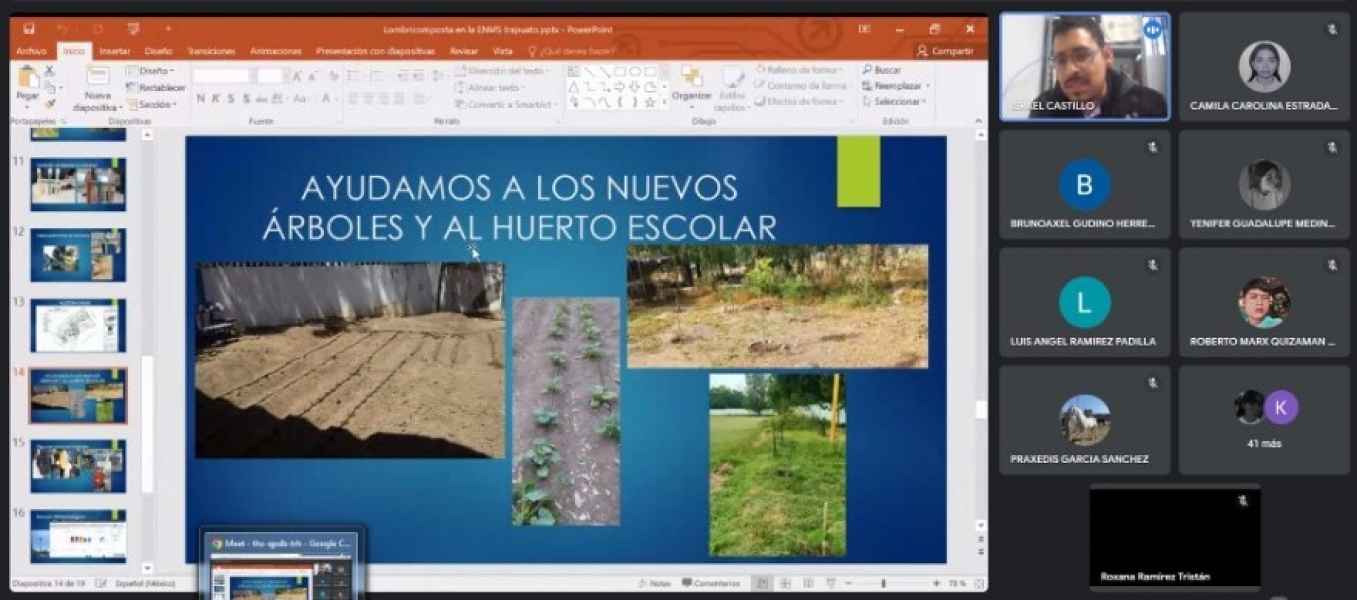Click the Compartir button
Screen dimensions: 1357x600
tap(944, 51)
